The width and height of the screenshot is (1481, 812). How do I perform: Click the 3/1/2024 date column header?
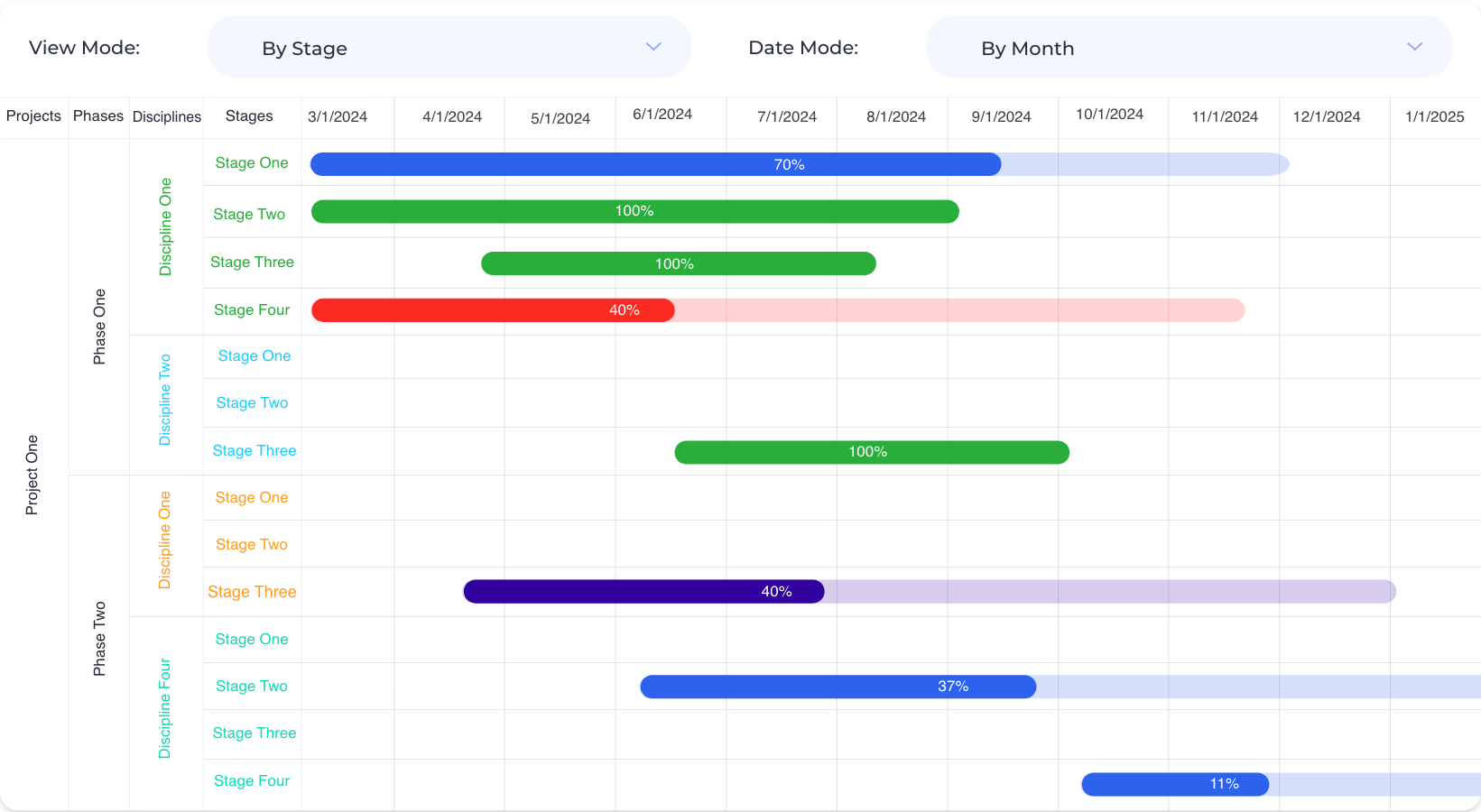338,117
